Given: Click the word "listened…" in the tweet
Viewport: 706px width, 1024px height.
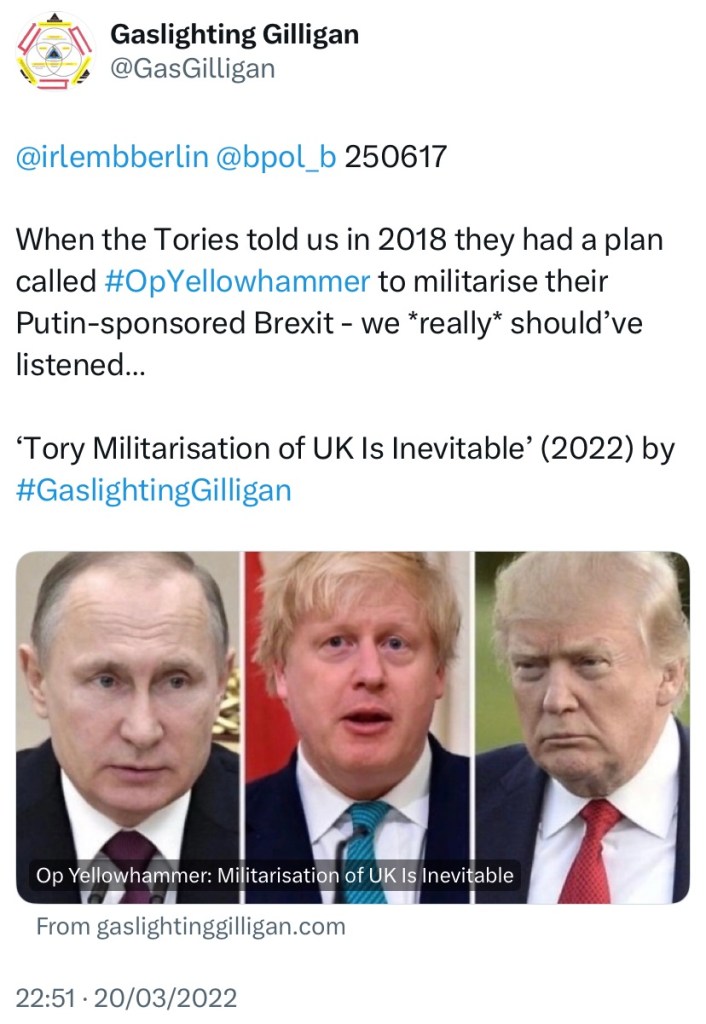Looking at the screenshot, I should [x=80, y=365].
